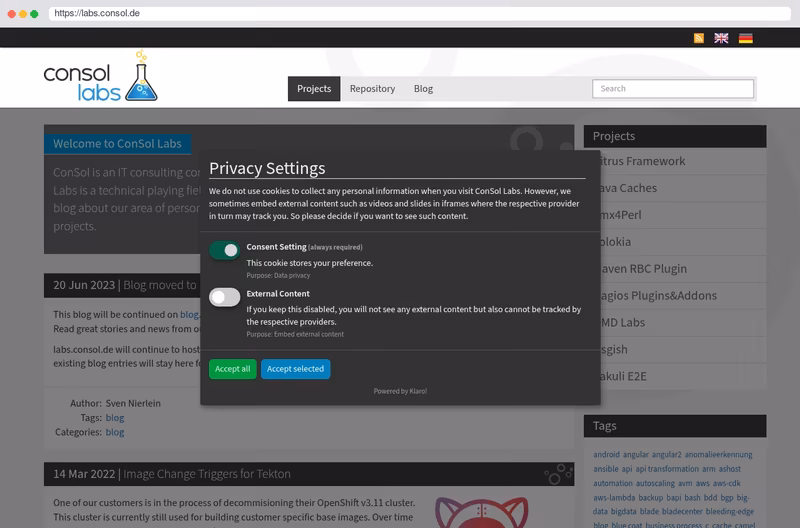
Task: Open the Powered by Klaro link
Action: [x=400, y=391]
